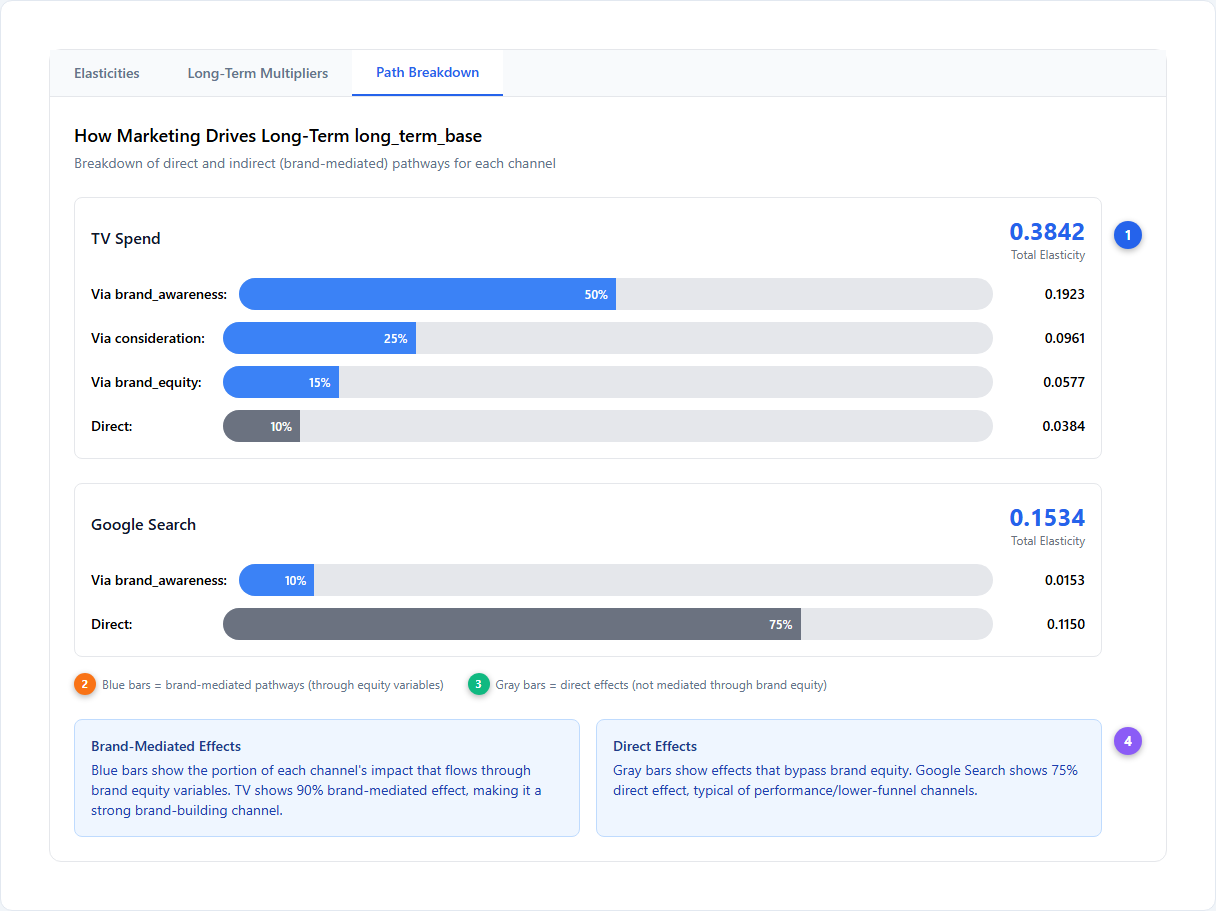
Task: Click the "Gray bars = direct effects" legend
Action: [661, 685]
